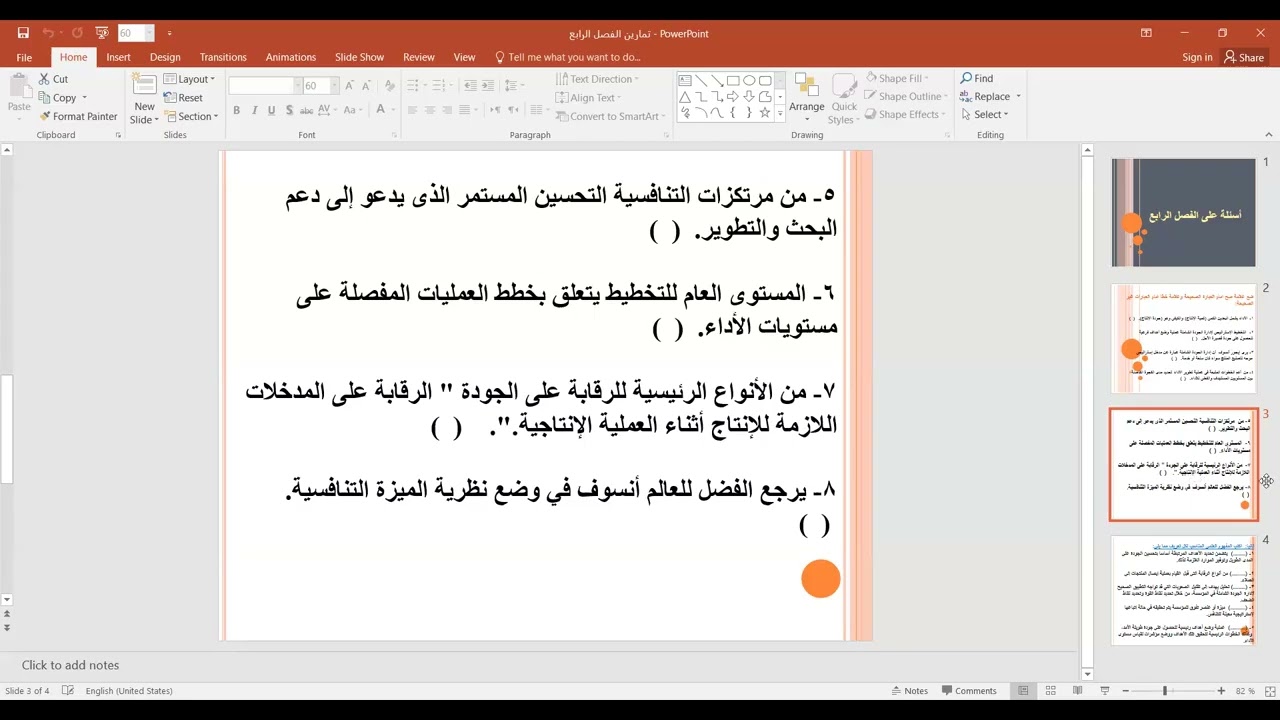Toggle Strikethrough formatting
This screenshot has width=1280, height=720.
point(308,110)
